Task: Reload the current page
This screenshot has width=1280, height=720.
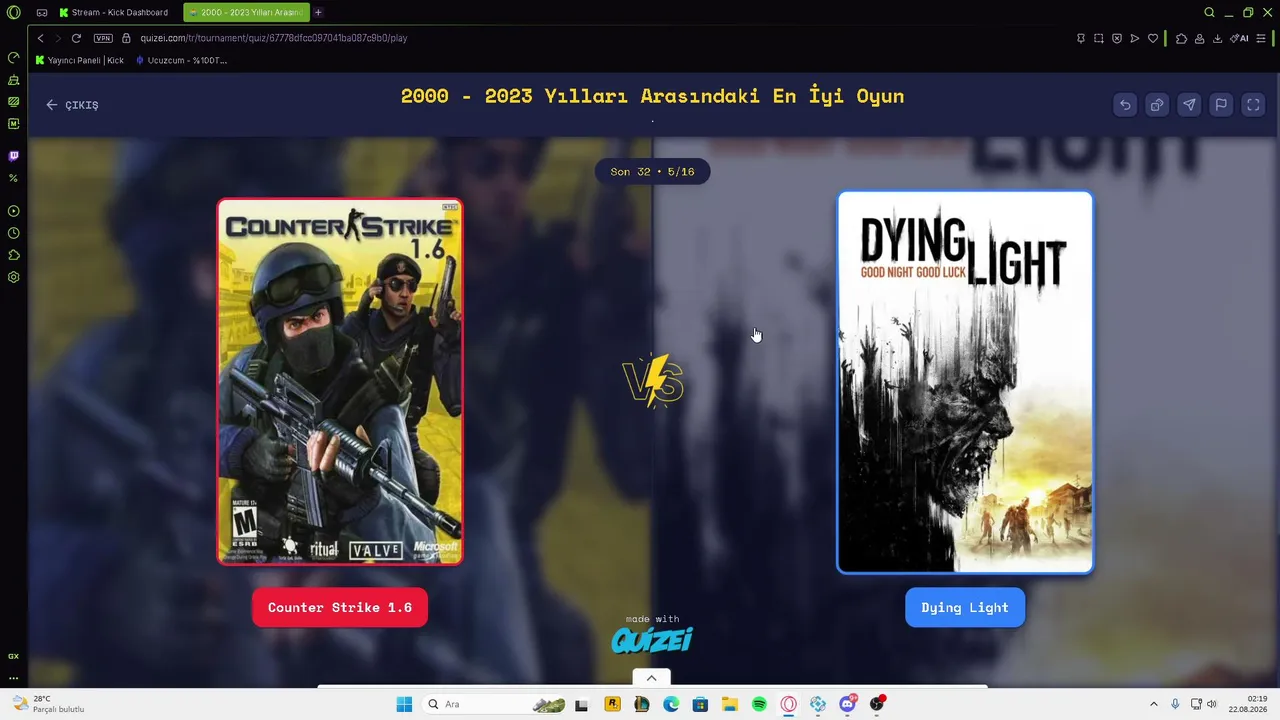Action: [x=75, y=38]
